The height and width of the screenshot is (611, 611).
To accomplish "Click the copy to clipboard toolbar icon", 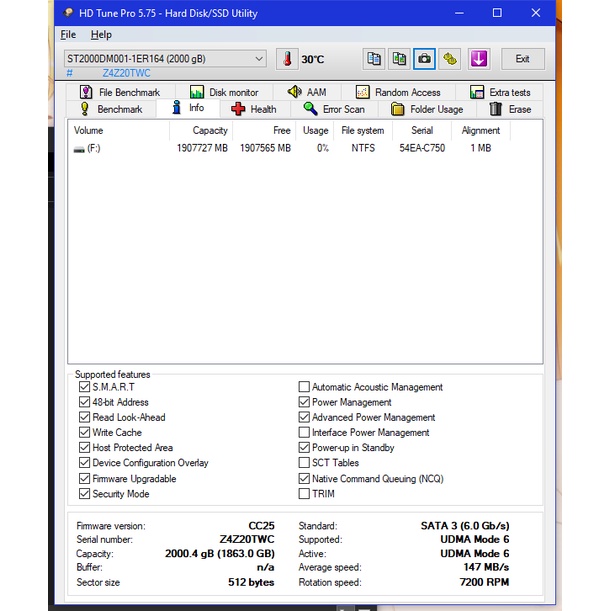I will click(374, 59).
